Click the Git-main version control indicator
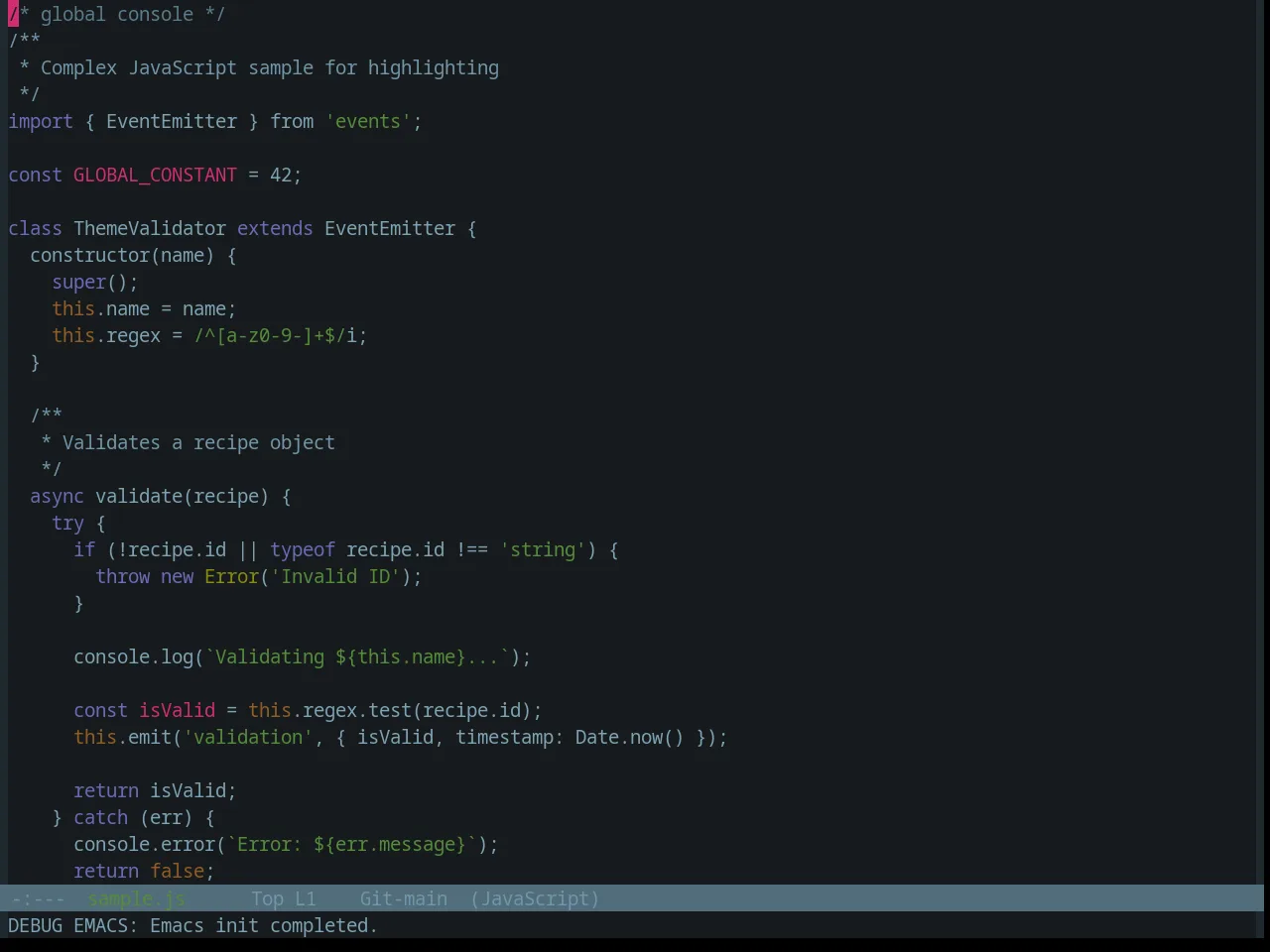This screenshot has width=1270, height=952. 403,898
